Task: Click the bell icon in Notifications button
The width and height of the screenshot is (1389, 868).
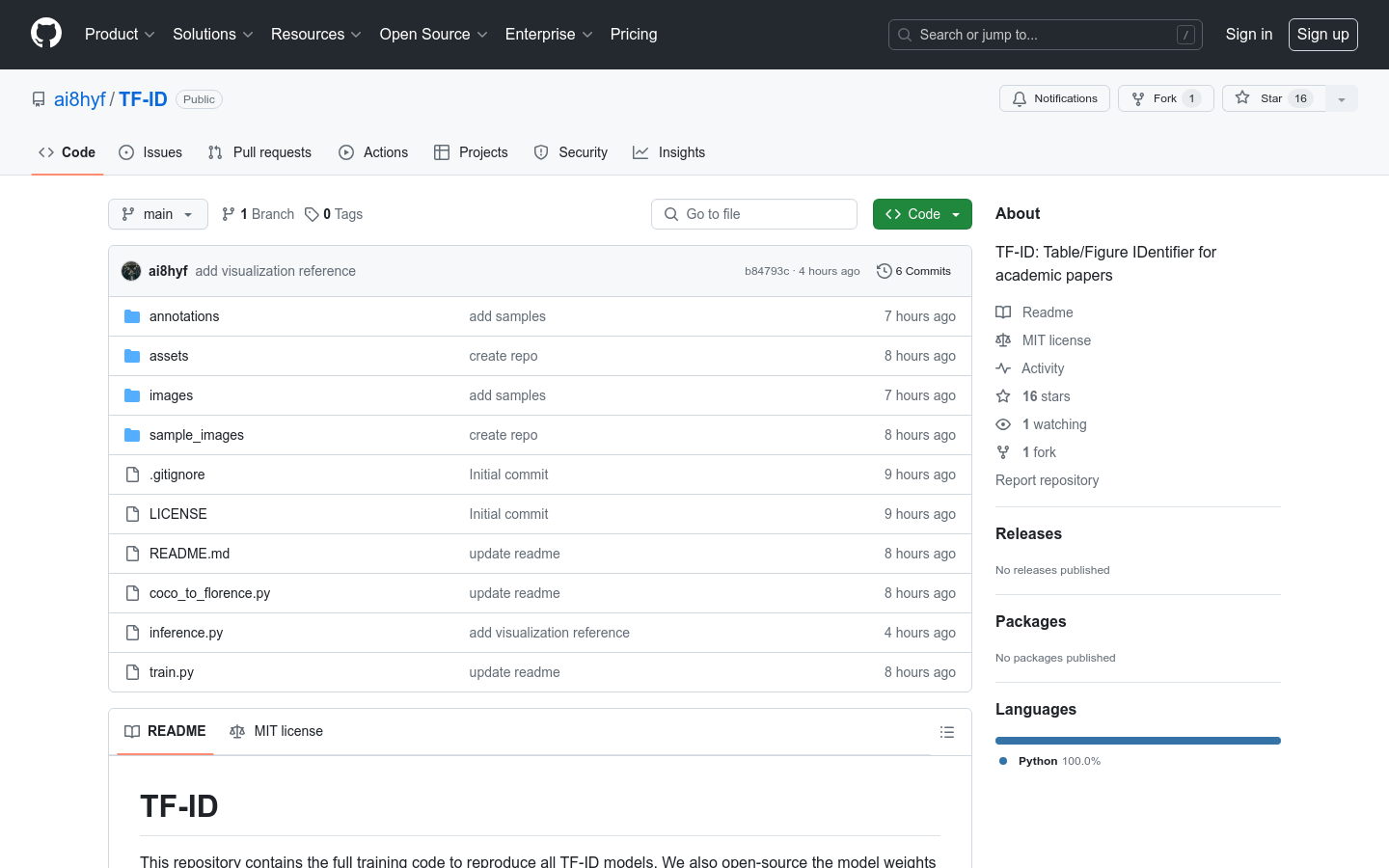Action: (1020, 98)
